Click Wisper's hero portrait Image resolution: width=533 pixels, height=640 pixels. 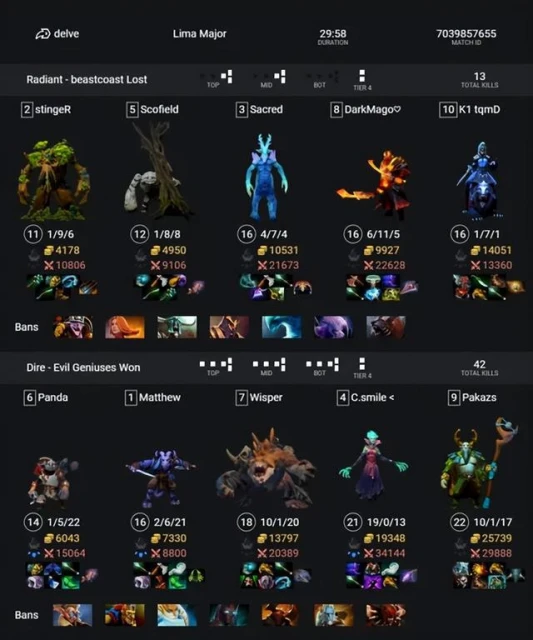coord(265,467)
